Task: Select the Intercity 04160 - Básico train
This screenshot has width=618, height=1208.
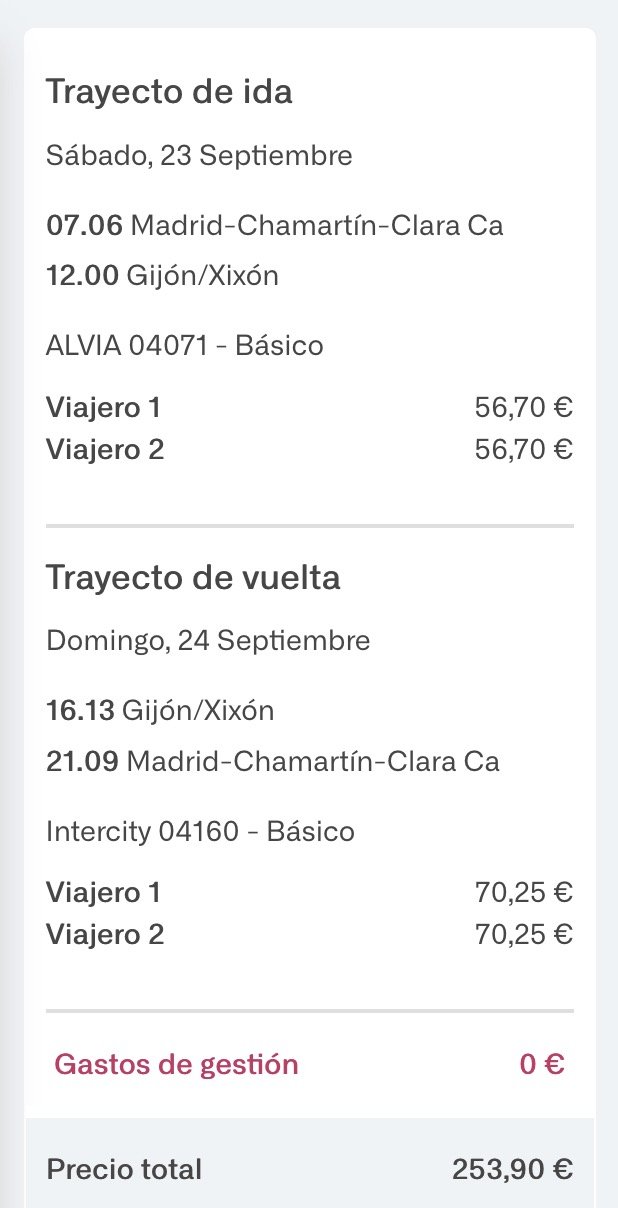Action: (x=200, y=831)
